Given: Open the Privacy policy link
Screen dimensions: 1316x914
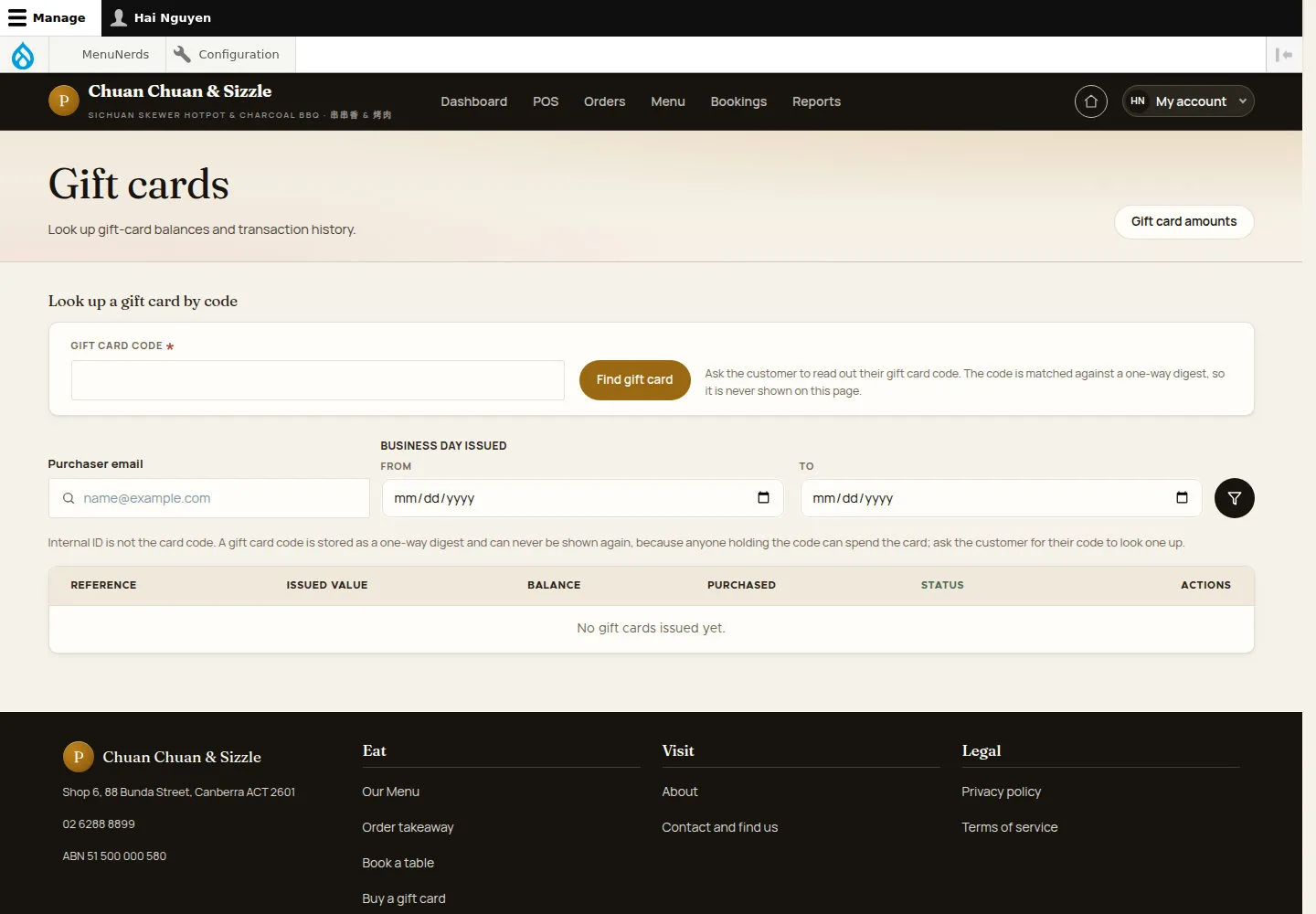Looking at the screenshot, I should pyautogui.click(x=1001, y=792).
